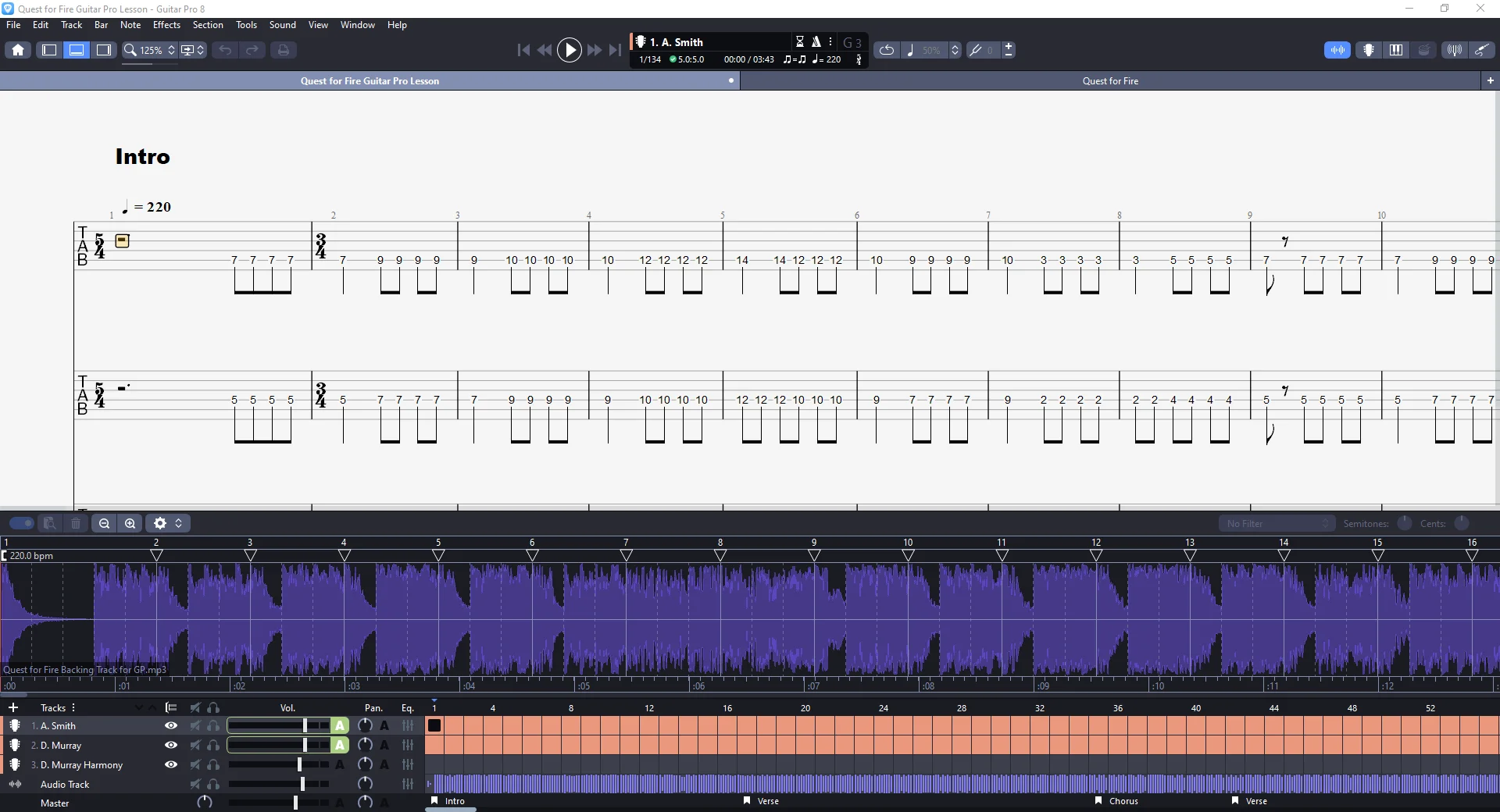The width and height of the screenshot is (1500, 812).
Task: Click the tuning fork icon in LCD
Action: (859, 59)
